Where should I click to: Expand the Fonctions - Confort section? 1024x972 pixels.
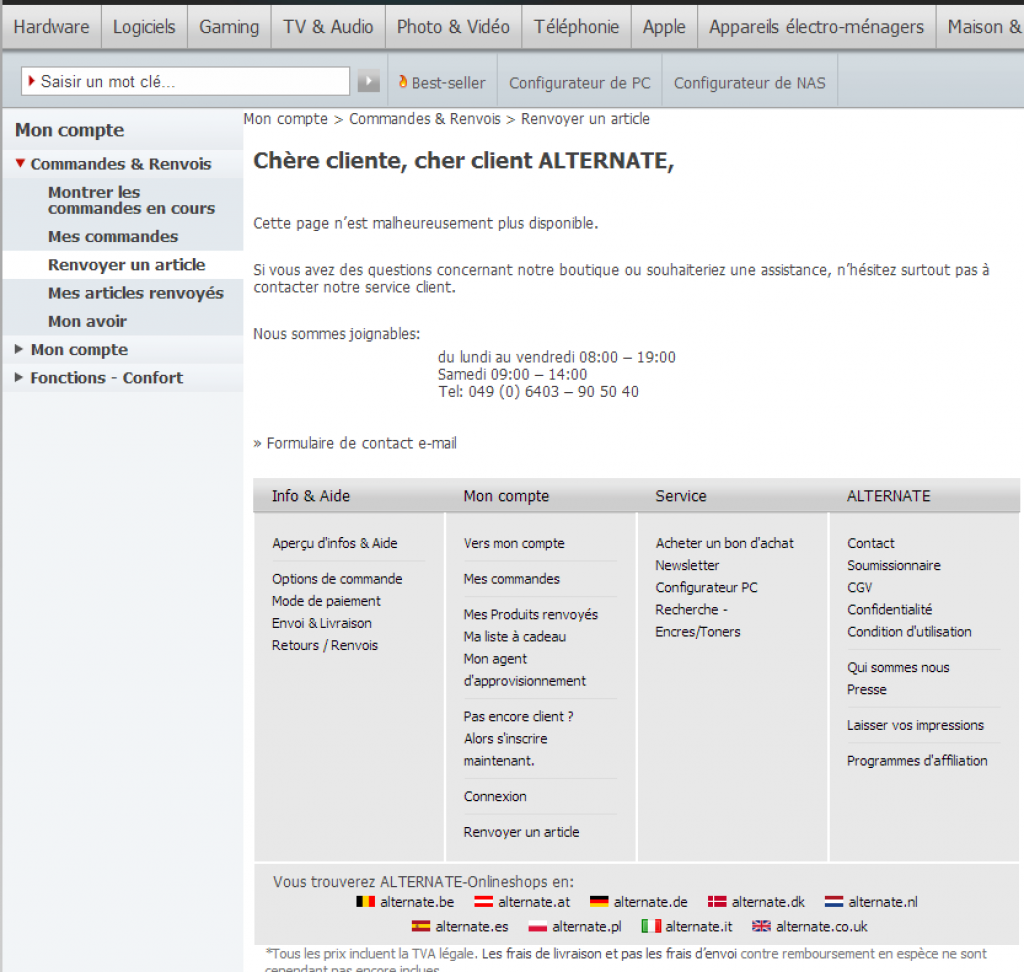[19, 378]
